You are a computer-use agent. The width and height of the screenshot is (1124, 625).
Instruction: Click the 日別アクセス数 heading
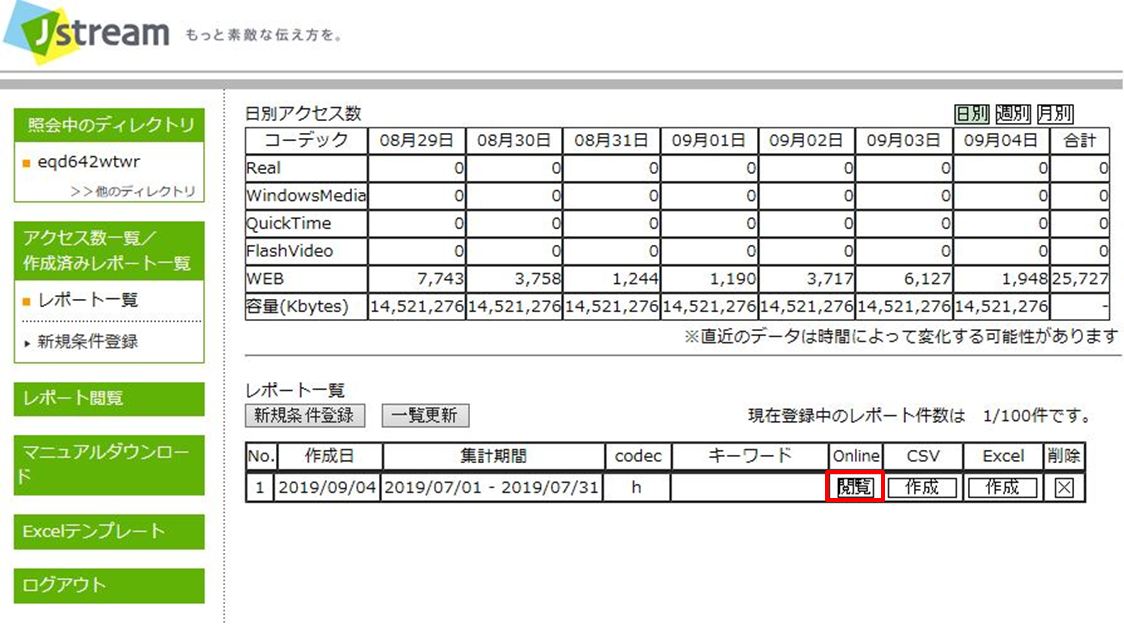(303, 113)
